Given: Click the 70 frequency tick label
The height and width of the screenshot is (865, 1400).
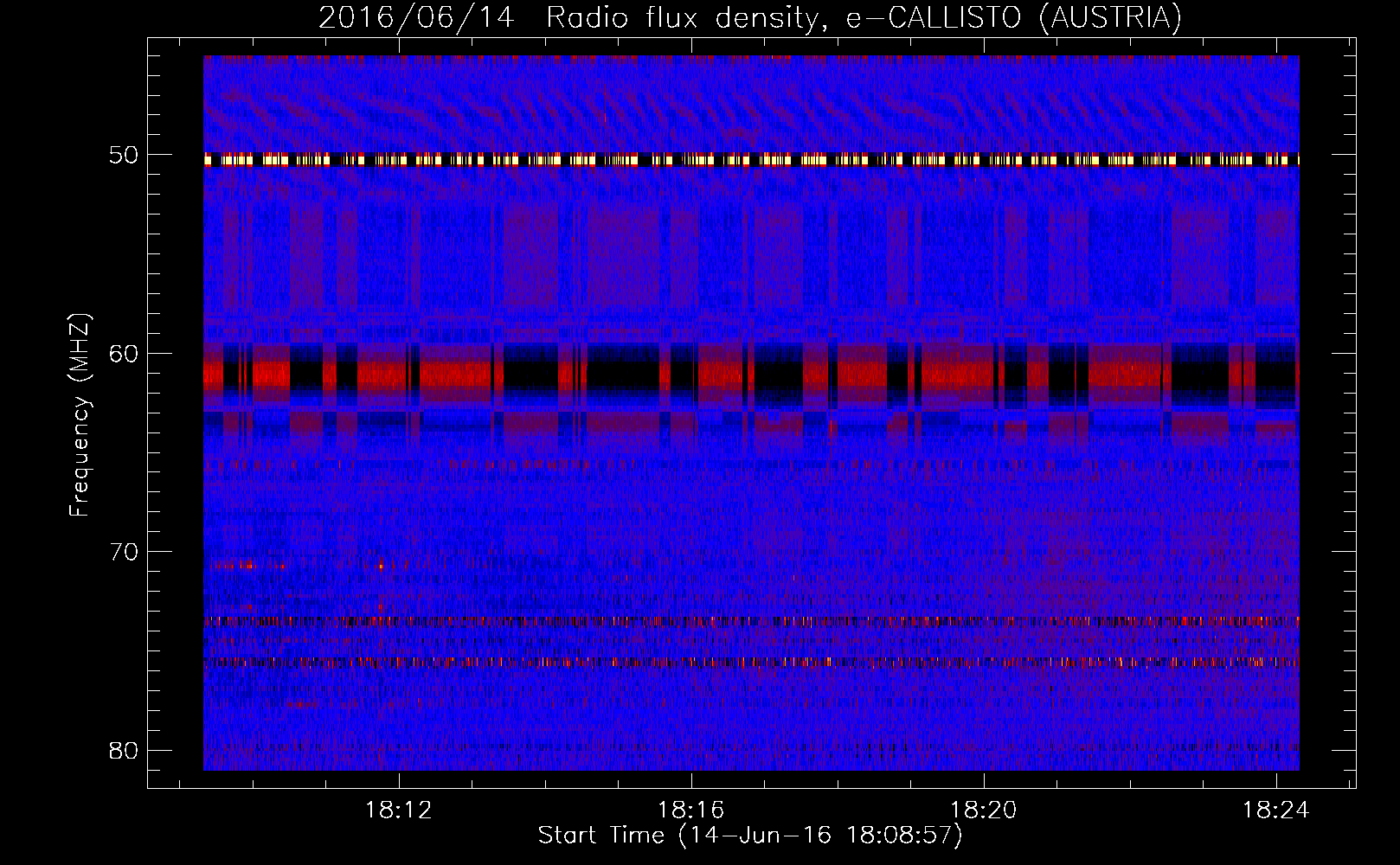Looking at the screenshot, I should pyautogui.click(x=125, y=552).
